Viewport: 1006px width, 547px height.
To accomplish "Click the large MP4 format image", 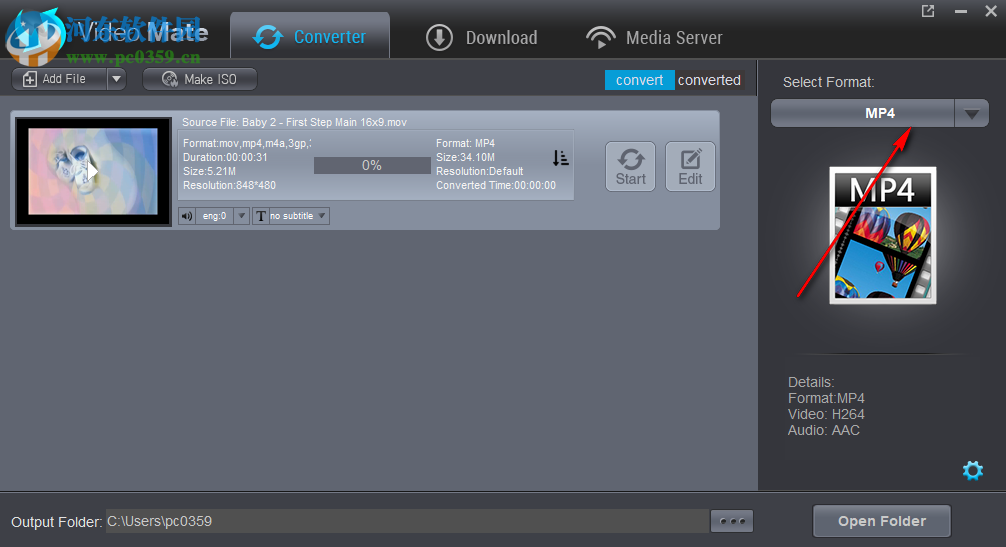I will point(883,235).
